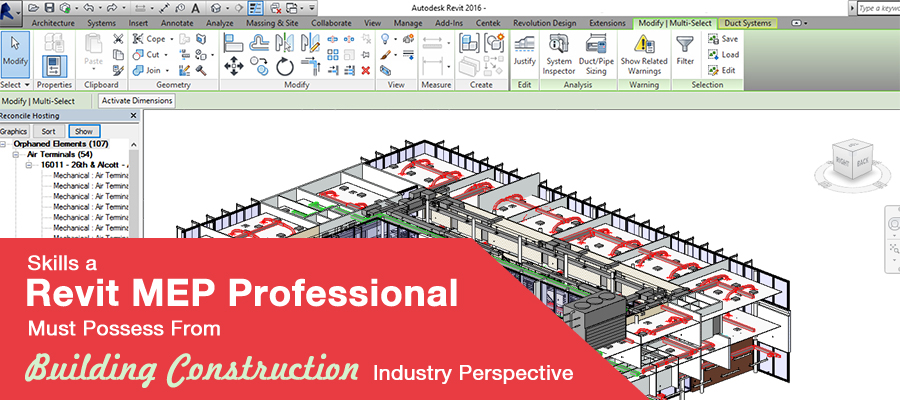This screenshot has height=400, width=900.
Task: Open the Cope dropdown arrow
Action: pos(170,39)
